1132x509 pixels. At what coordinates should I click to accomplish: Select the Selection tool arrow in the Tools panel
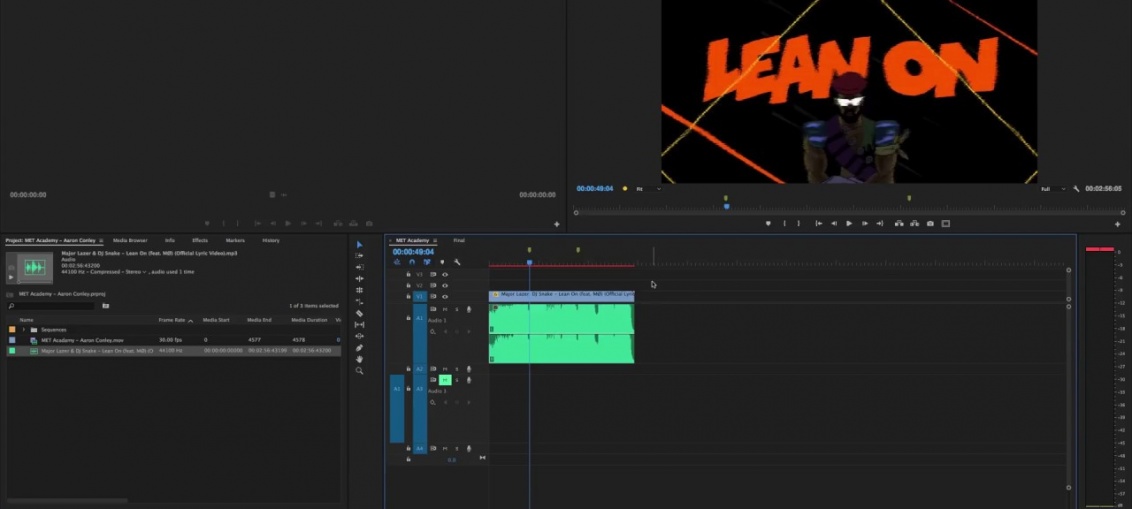(359, 245)
